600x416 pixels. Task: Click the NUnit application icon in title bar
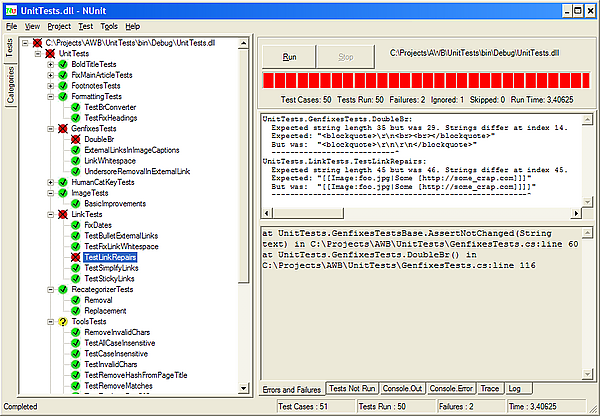coord(10,7)
